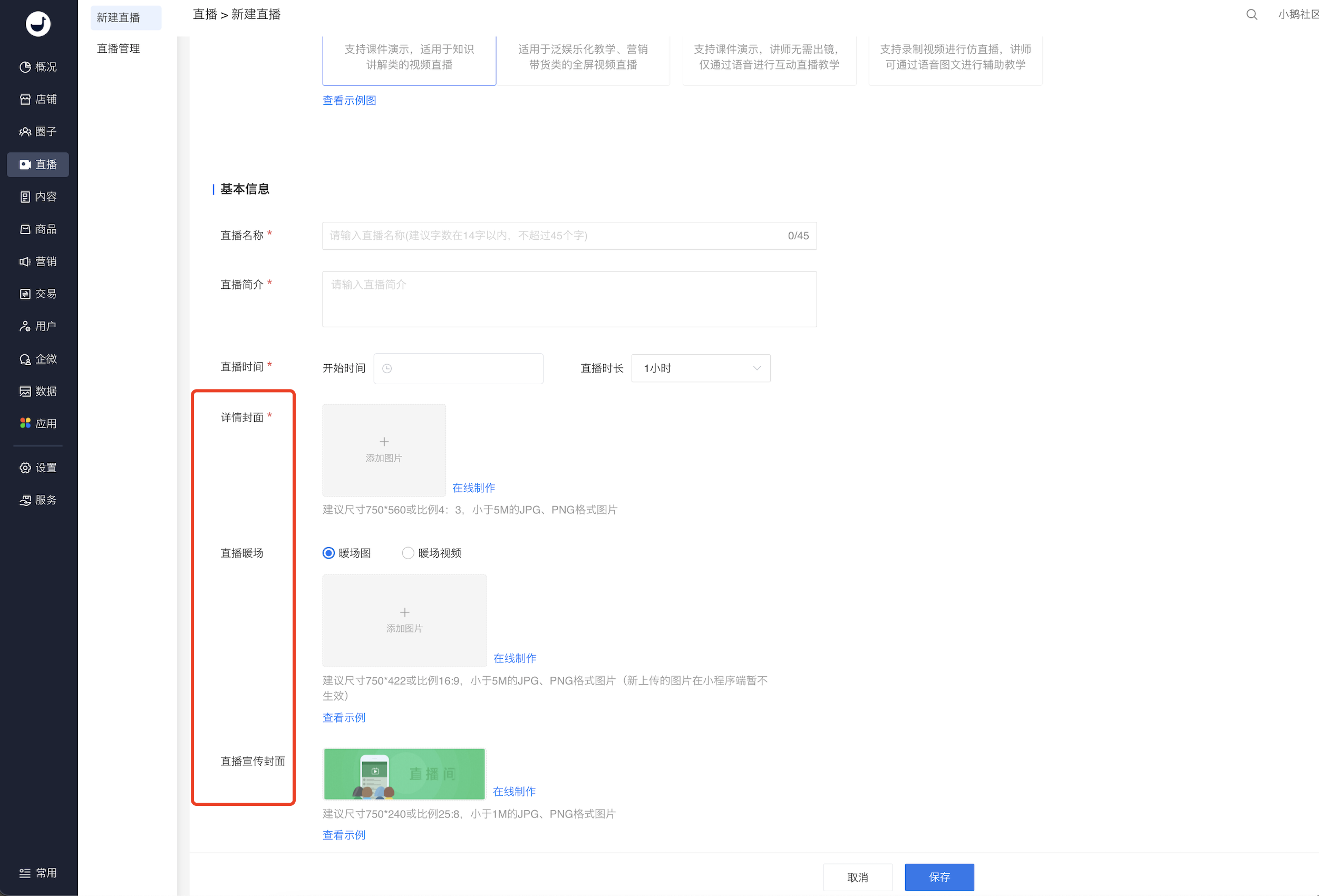Image resolution: width=1319 pixels, height=896 pixels.
Task: Switch to 新建直播 submenu item
Action: [126, 17]
